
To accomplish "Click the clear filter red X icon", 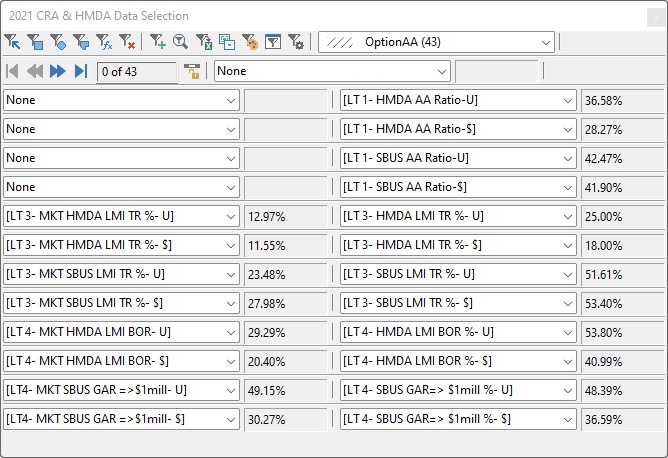I will pos(127,42).
